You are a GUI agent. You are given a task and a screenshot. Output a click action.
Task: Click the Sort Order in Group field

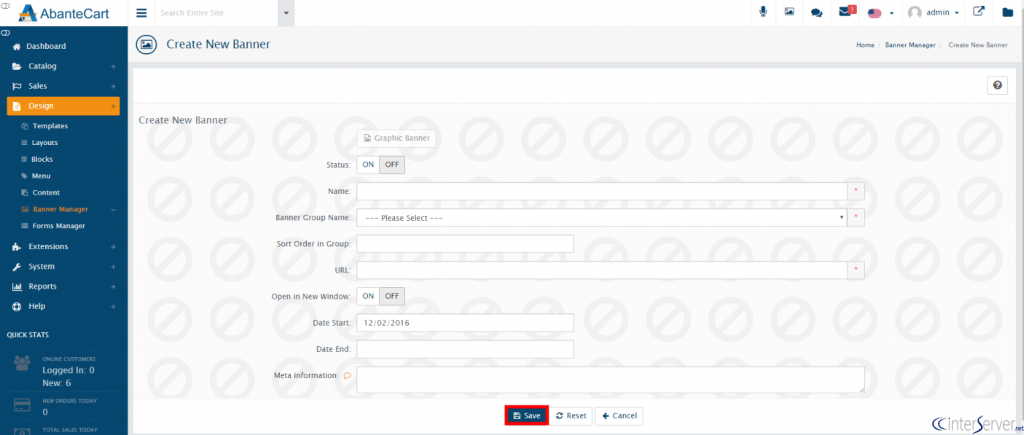[465, 244]
